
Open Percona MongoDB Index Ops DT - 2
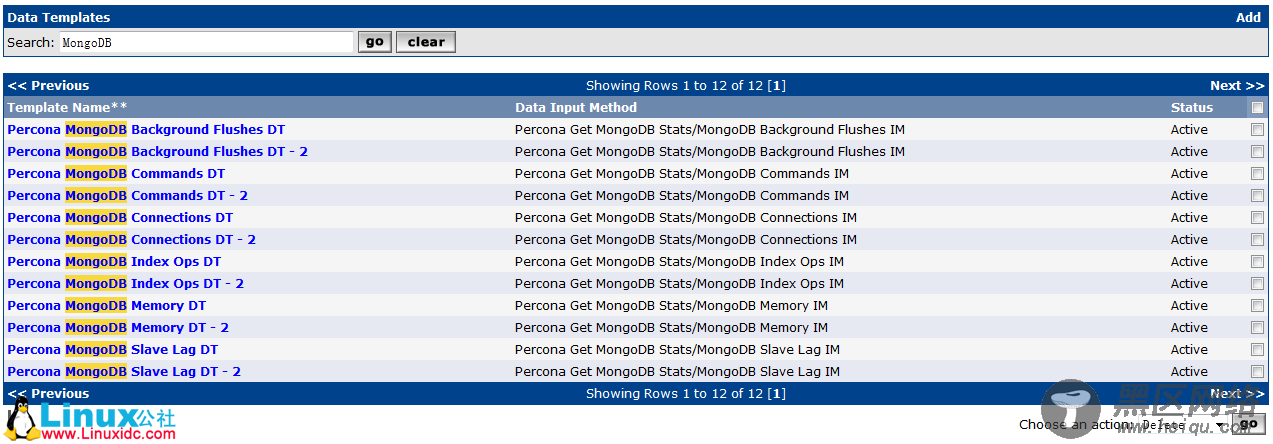click(x=125, y=284)
